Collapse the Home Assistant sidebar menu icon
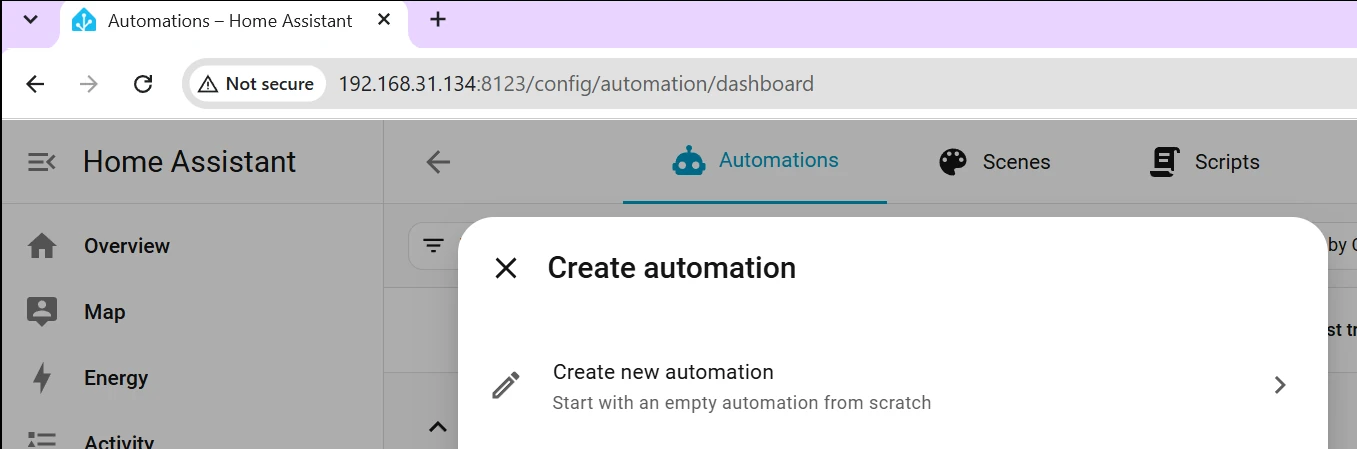1357x449 pixels. (41, 162)
